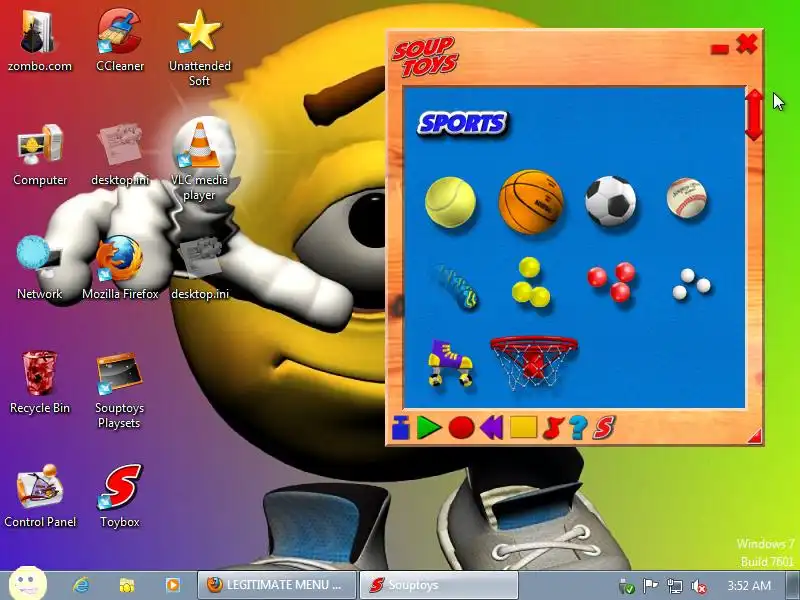800x600 pixels.
Task: Pick the blue-green striped toy
Action: 458,287
